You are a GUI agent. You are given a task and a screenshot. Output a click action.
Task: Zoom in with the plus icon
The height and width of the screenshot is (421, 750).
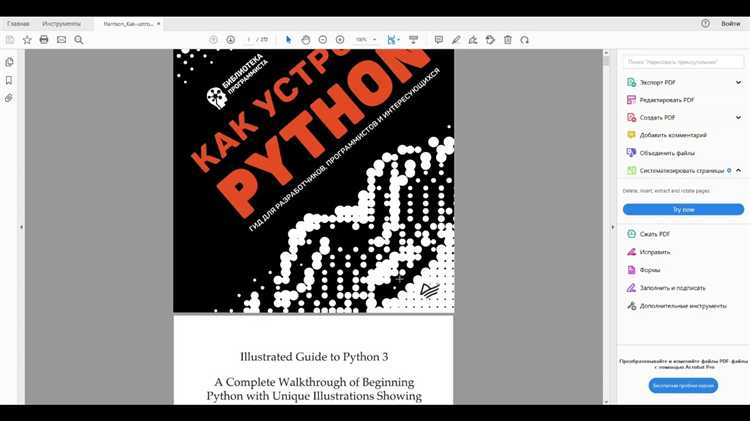click(340, 40)
